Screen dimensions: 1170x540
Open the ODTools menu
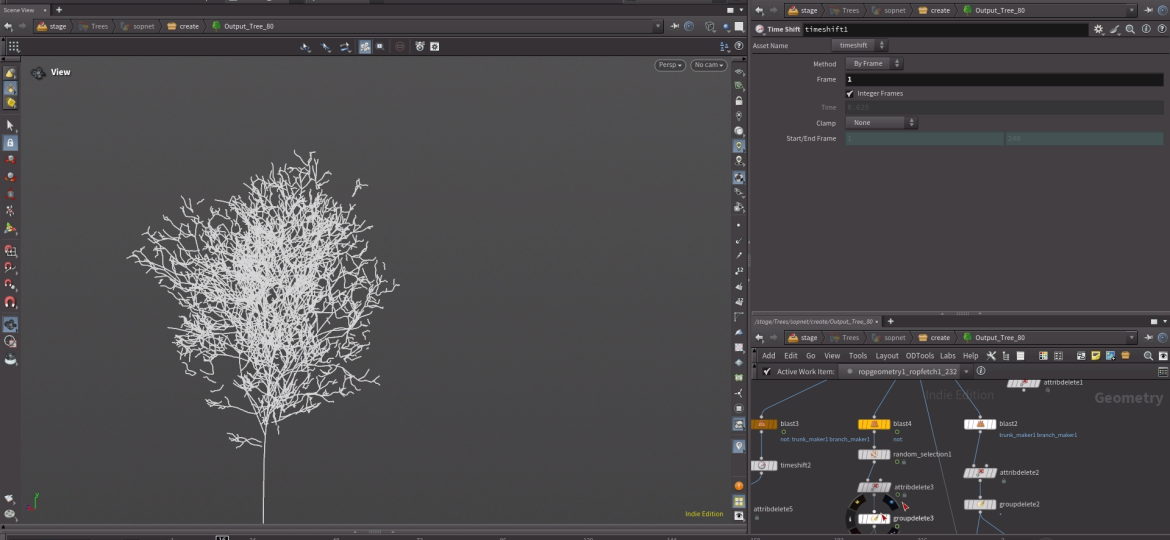click(x=919, y=356)
